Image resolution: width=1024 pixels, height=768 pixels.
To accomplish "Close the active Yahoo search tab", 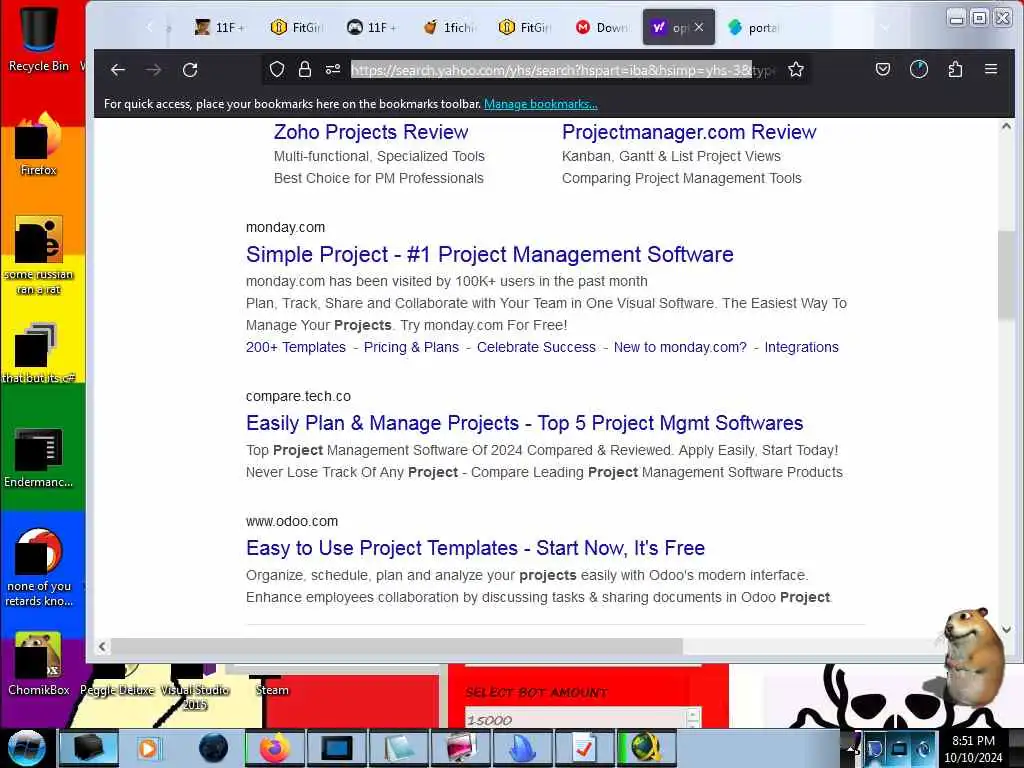I will (699, 27).
